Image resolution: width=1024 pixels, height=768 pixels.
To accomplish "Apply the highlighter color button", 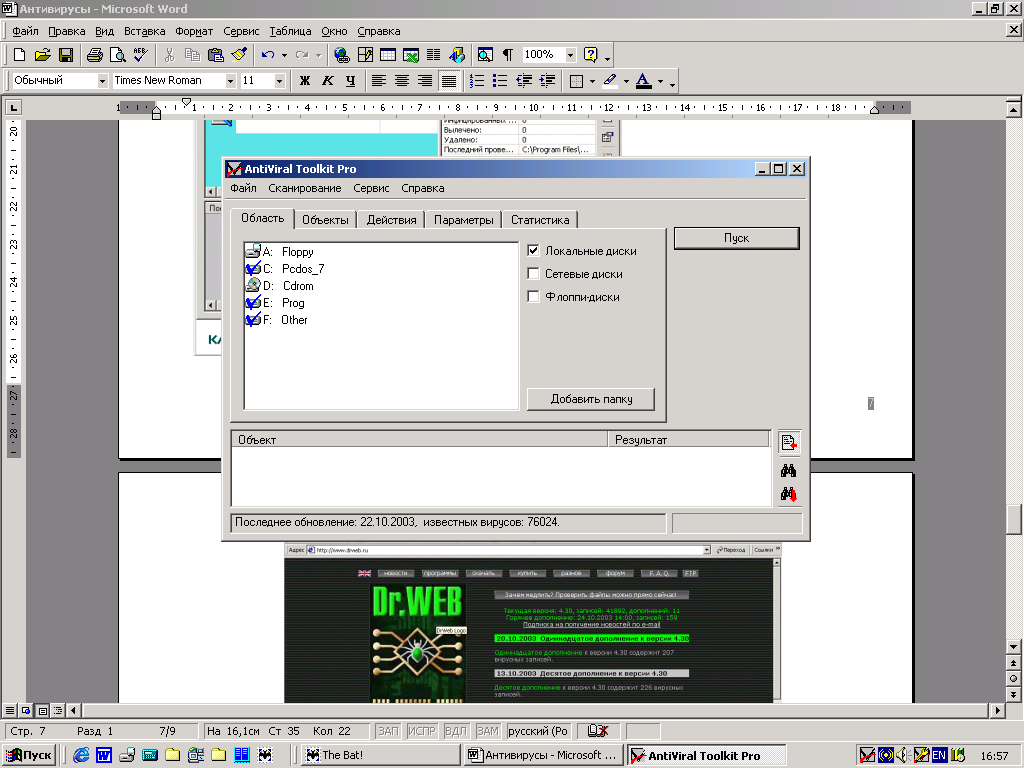I will pos(610,81).
